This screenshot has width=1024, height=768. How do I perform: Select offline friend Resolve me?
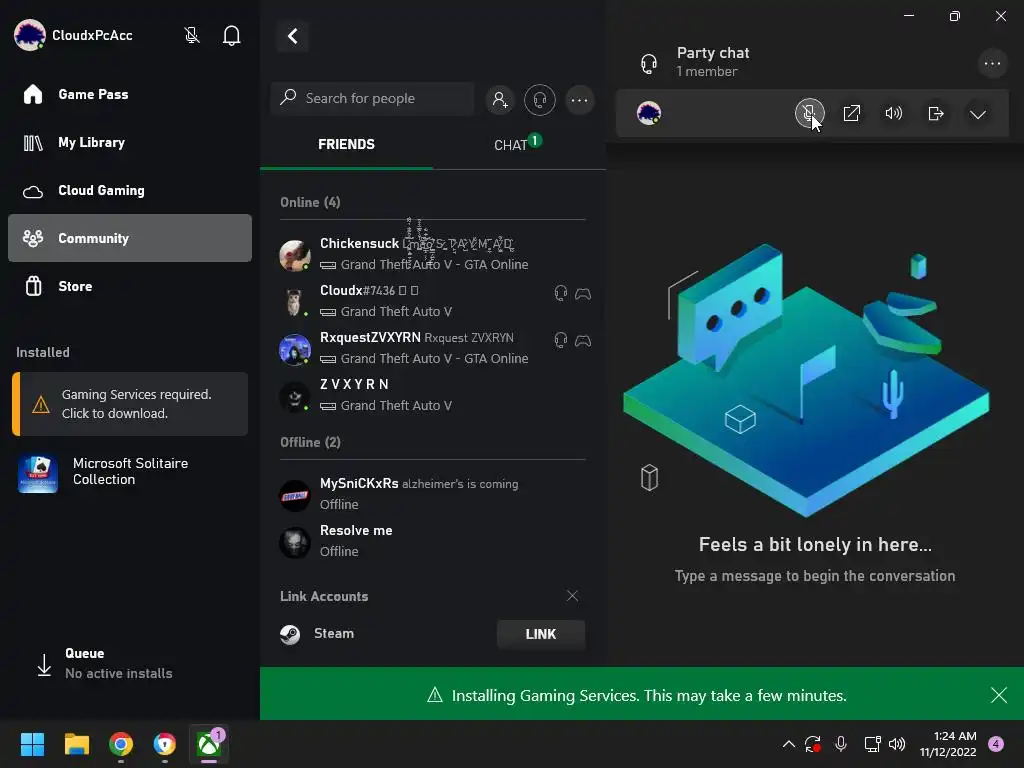[x=432, y=541]
